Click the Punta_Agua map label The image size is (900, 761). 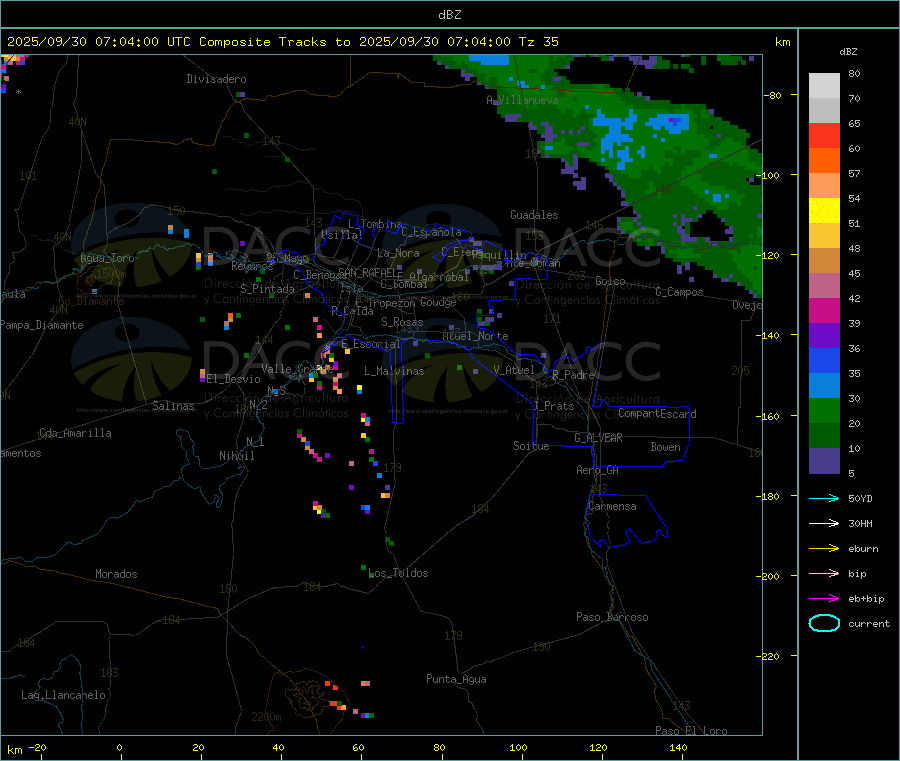click(456, 680)
